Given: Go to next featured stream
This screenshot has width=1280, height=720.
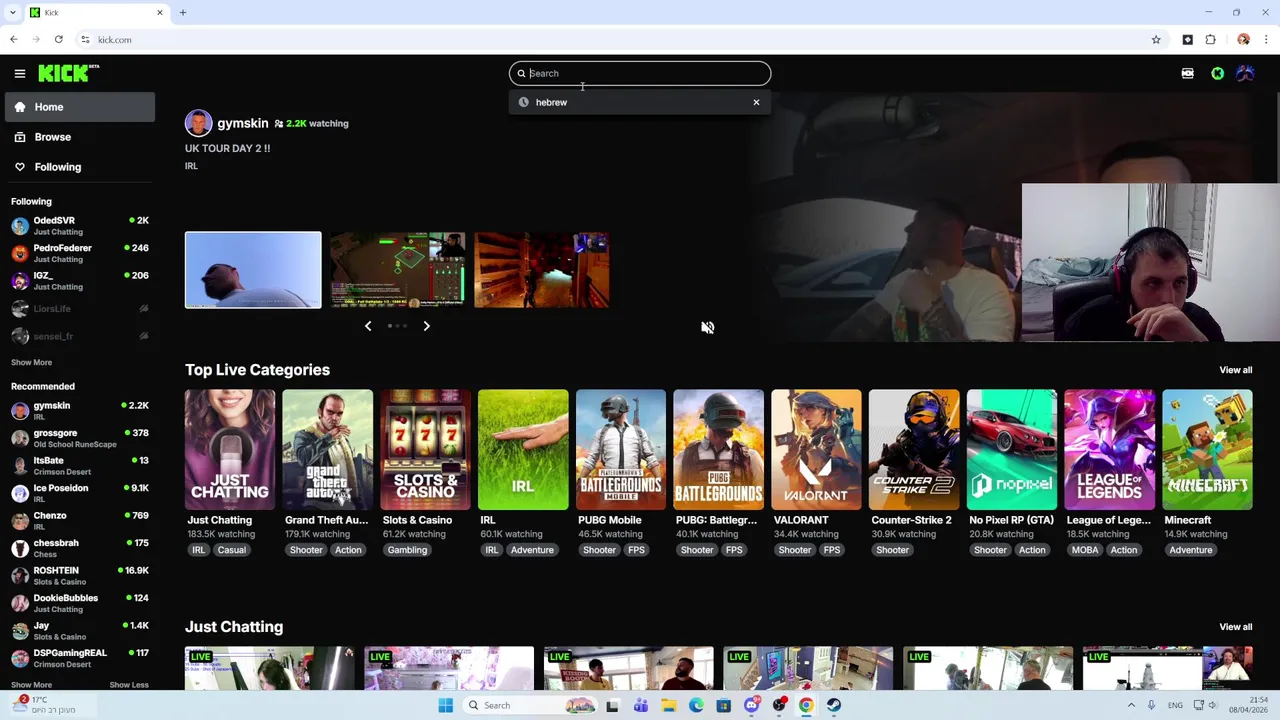Looking at the screenshot, I should [x=426, y=326].
